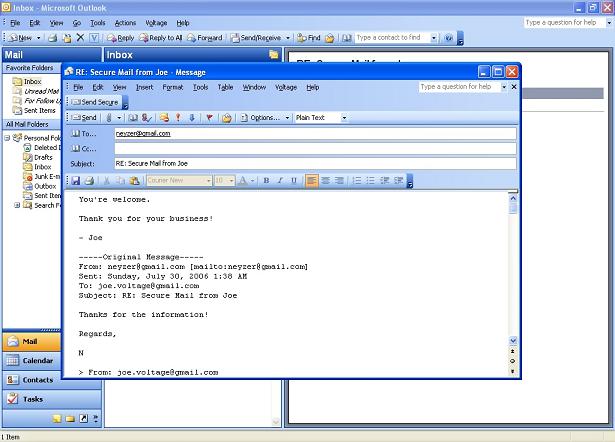Image resolution: width=615 pixels, height=442 pixels.
Task: Open Format menu in message window
Action: click(x=173, y=87)
